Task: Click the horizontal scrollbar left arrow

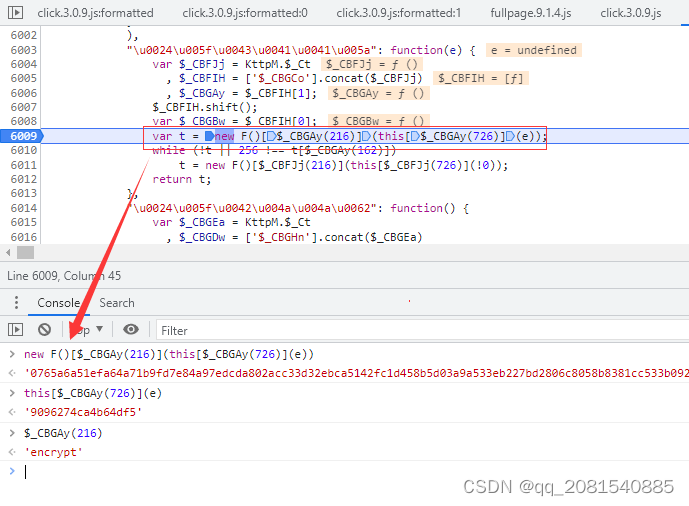Action: [x=8, y=253]
